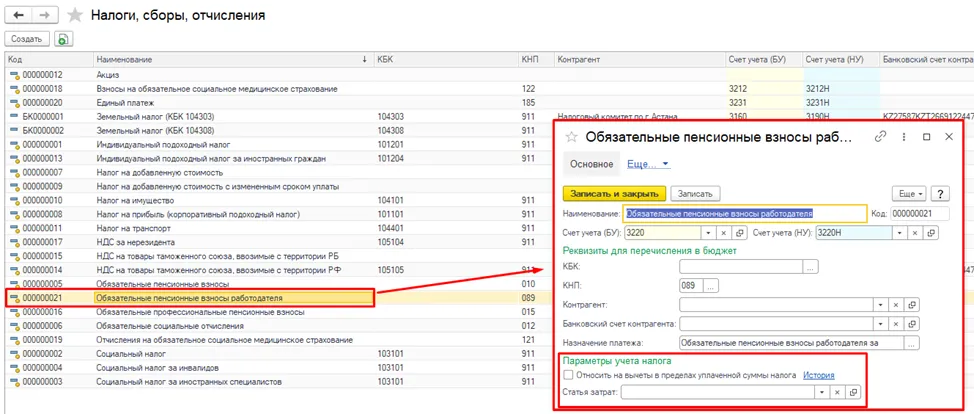Image resolution: width=974 pixels, height=414 pixels.
Task: Click row icon of Акциз entry
Action: pos(16,75)
